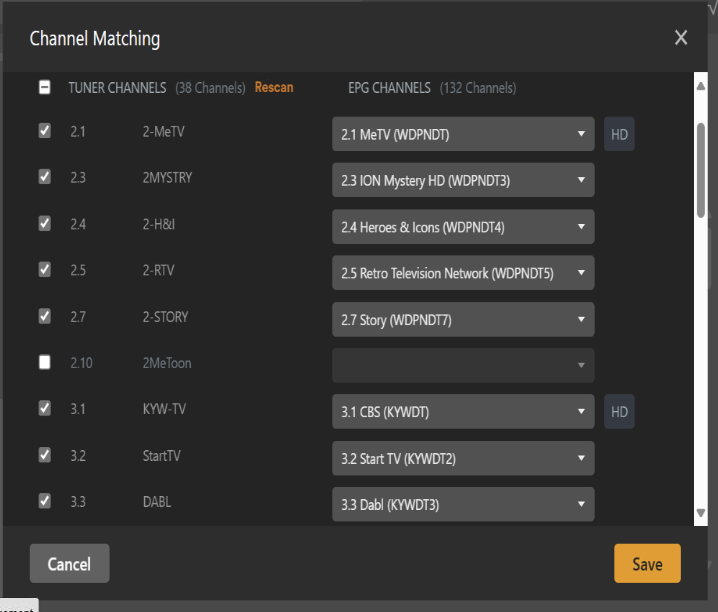718x612 pixels.
Task: Select the tuner name 2MeToon
Action: point(167,363)
